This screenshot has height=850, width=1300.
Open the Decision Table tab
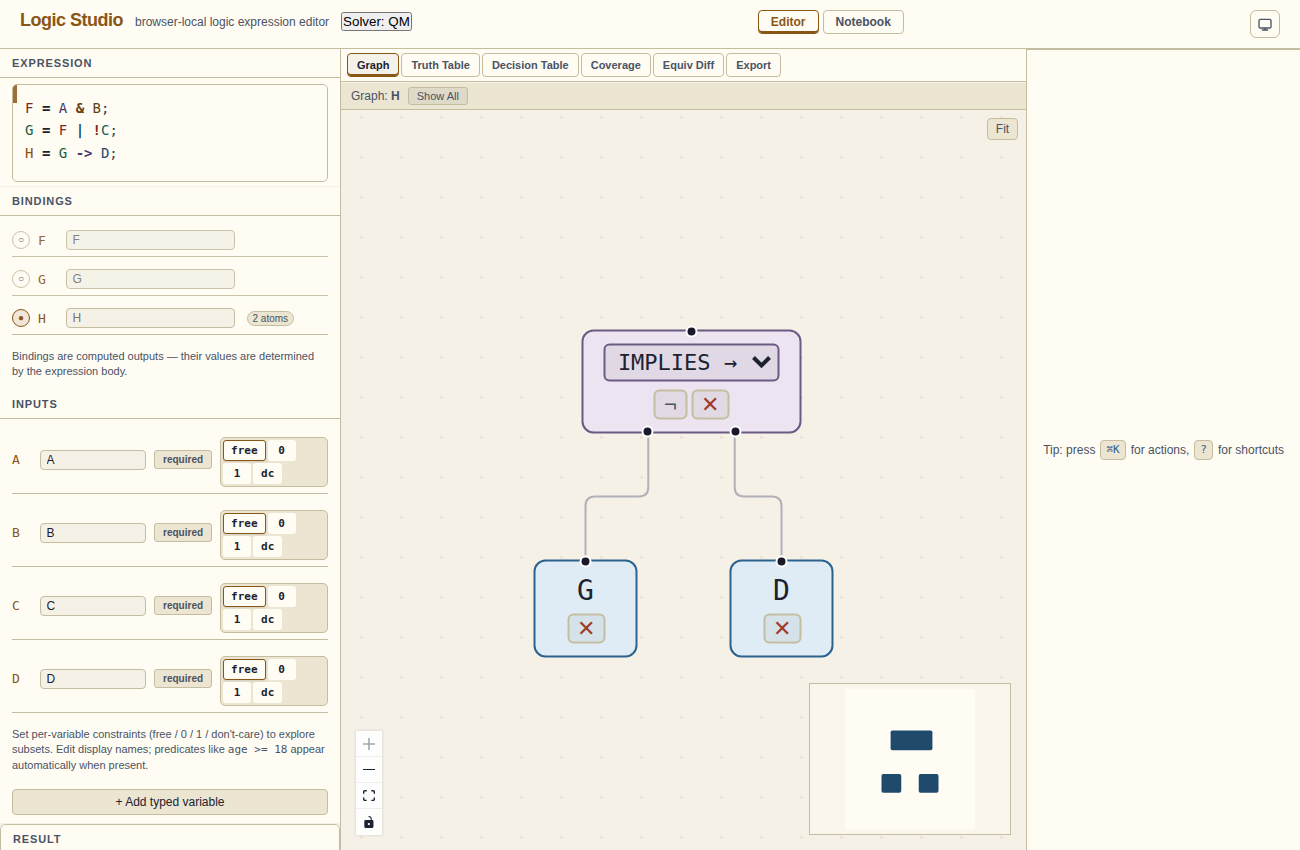[x=530, y=65]
